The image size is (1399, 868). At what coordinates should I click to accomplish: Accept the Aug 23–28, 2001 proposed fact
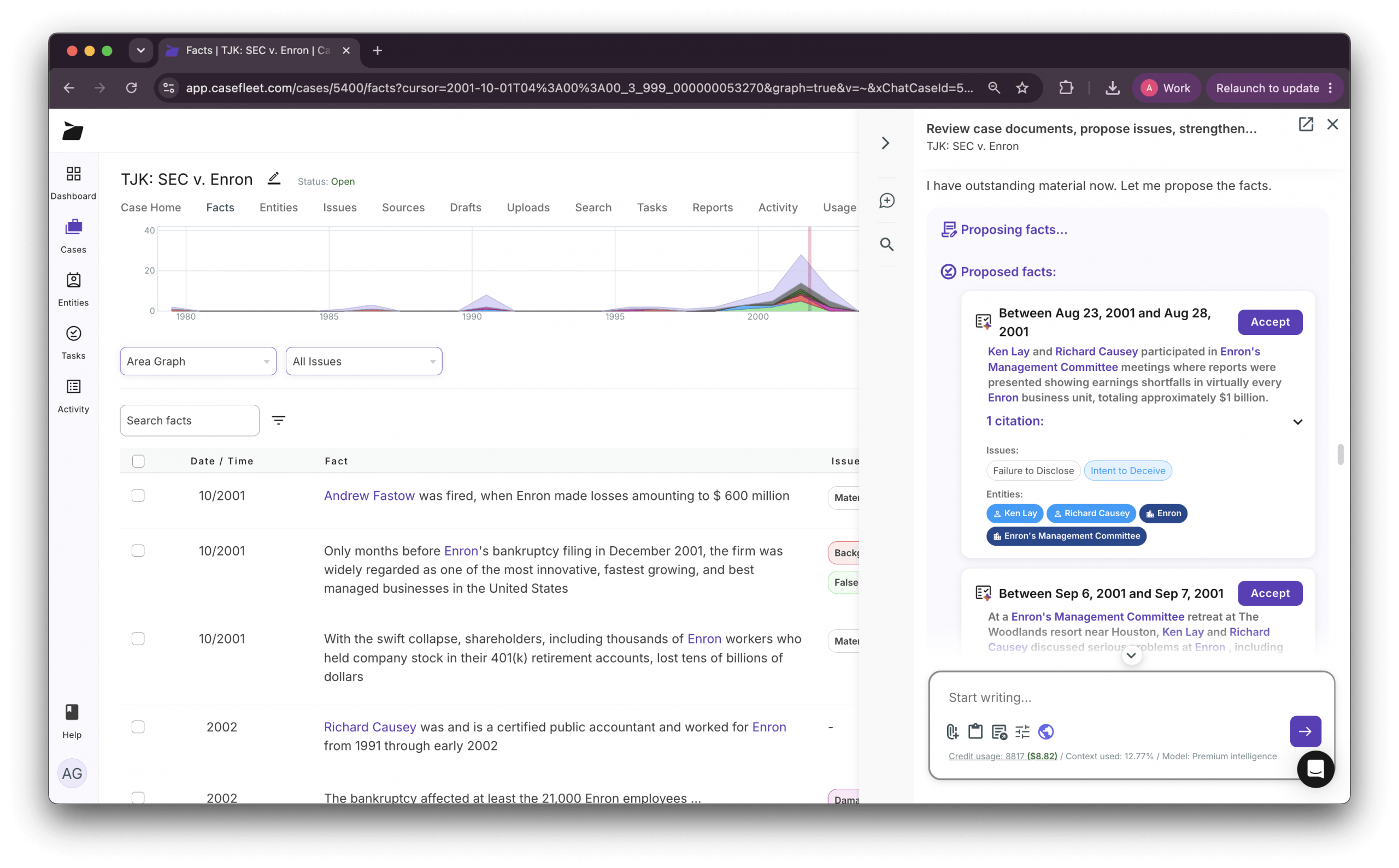click(x=1270, y=322)
